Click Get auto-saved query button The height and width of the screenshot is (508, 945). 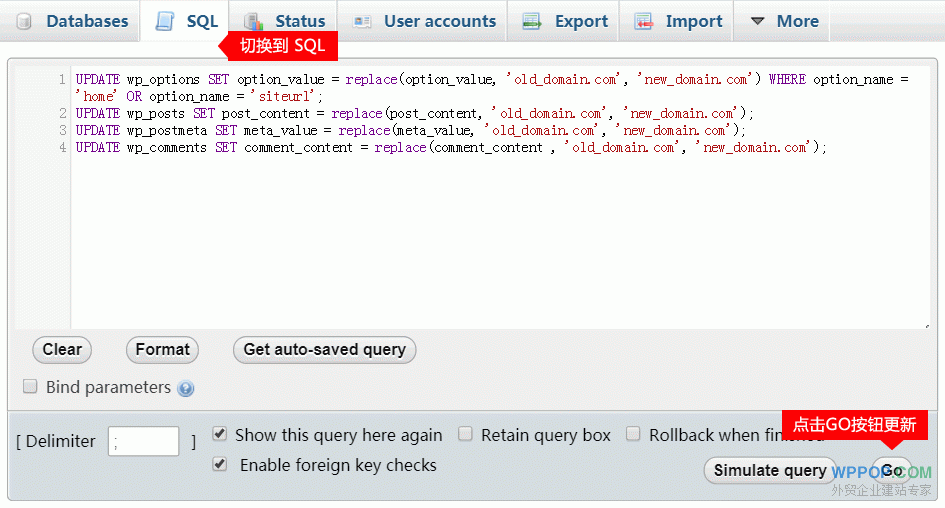click(324, 349)
